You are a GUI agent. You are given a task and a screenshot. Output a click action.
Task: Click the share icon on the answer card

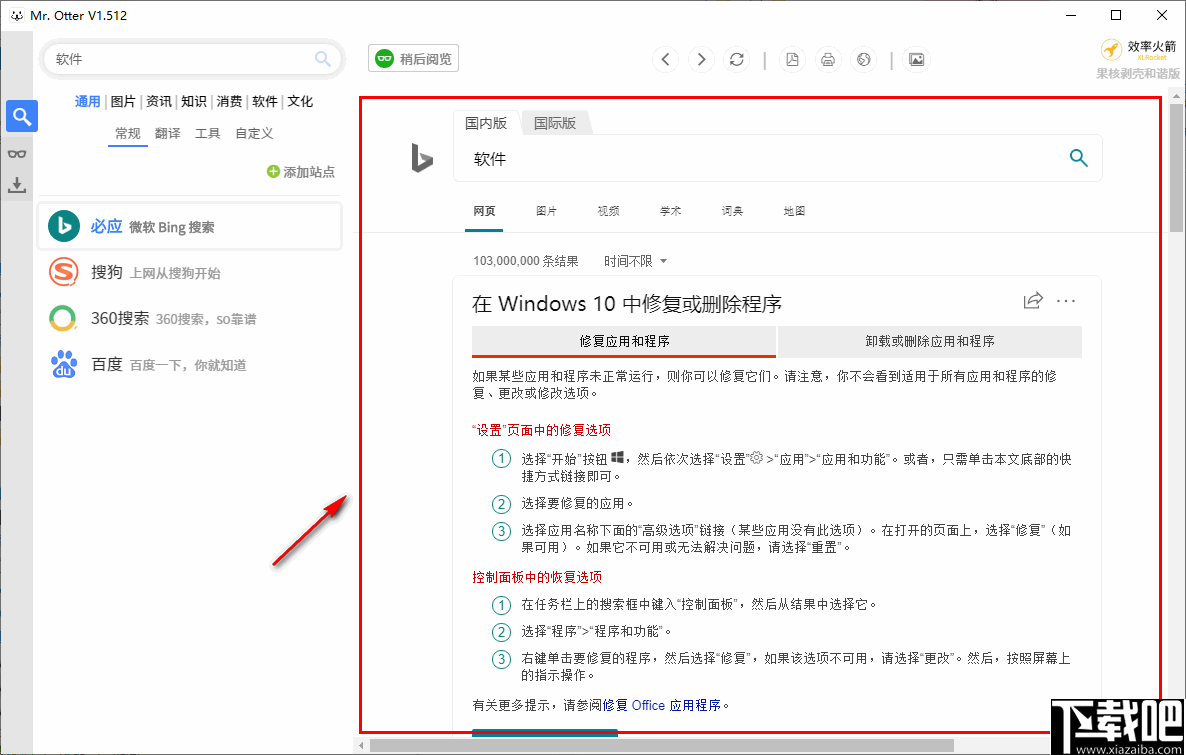pos(1033,300)
